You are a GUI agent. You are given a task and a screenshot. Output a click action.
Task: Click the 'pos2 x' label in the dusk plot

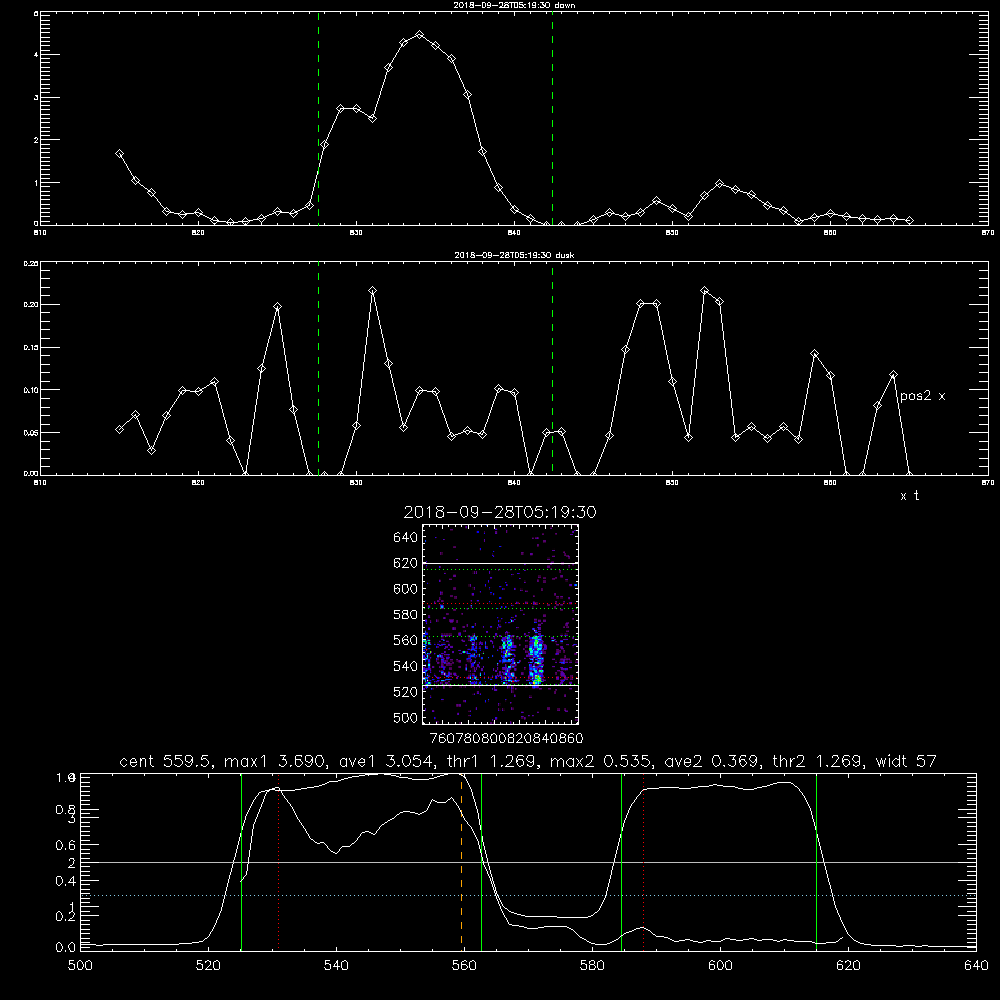pyautogui.click(x=922, y=396)
